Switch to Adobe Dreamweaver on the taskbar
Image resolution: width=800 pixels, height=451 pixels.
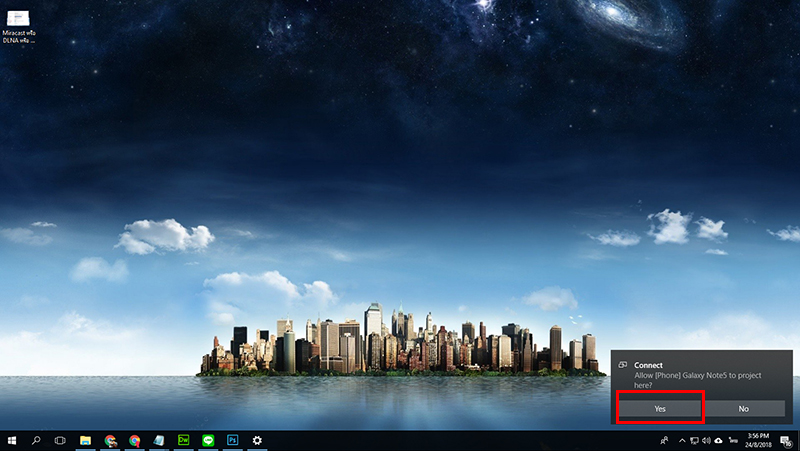coord(183,440)
